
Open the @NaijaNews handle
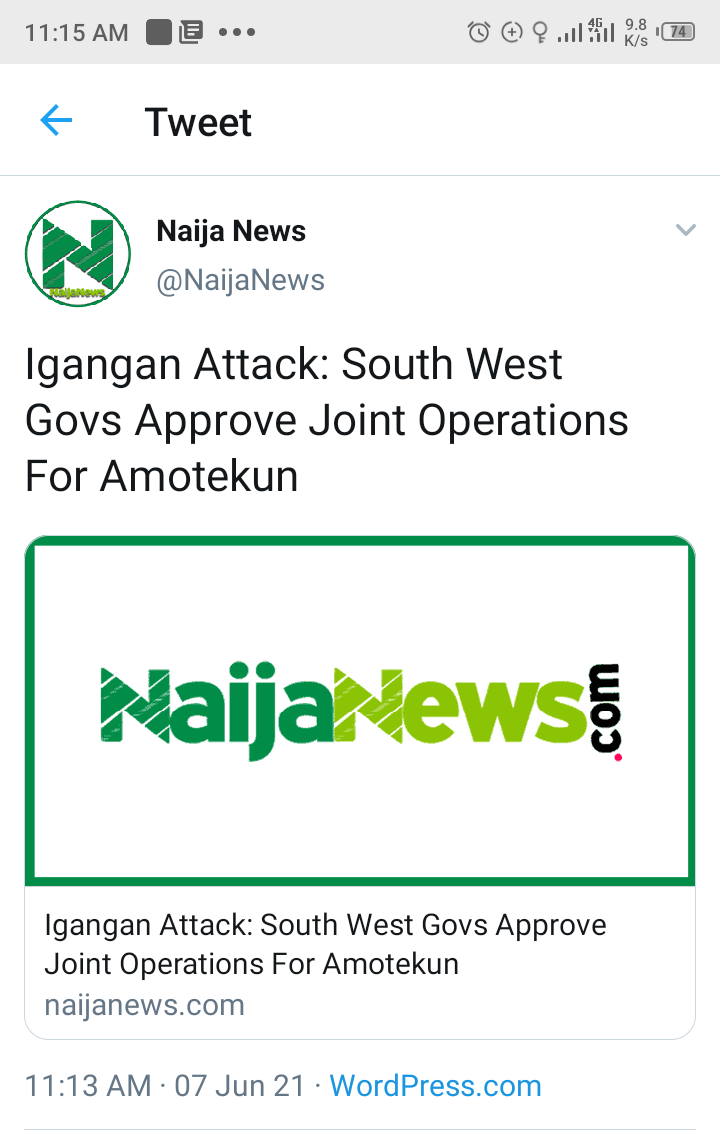tap(241, 280)
